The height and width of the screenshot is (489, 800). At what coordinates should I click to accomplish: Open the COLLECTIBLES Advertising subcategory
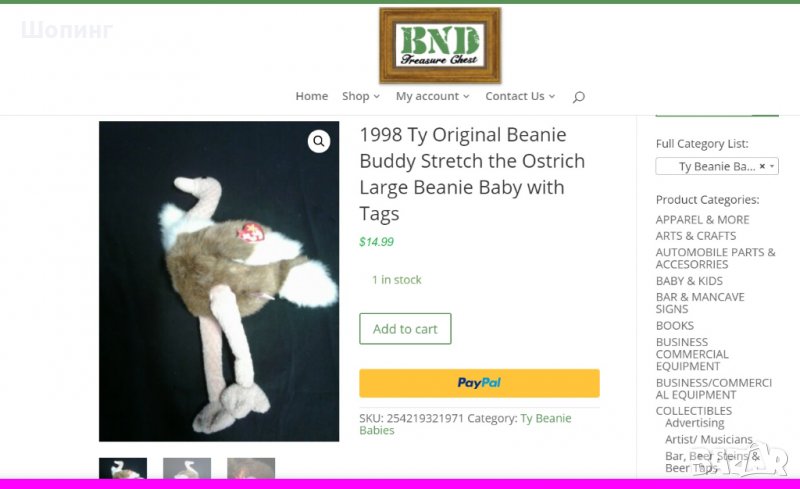[694, 423]
